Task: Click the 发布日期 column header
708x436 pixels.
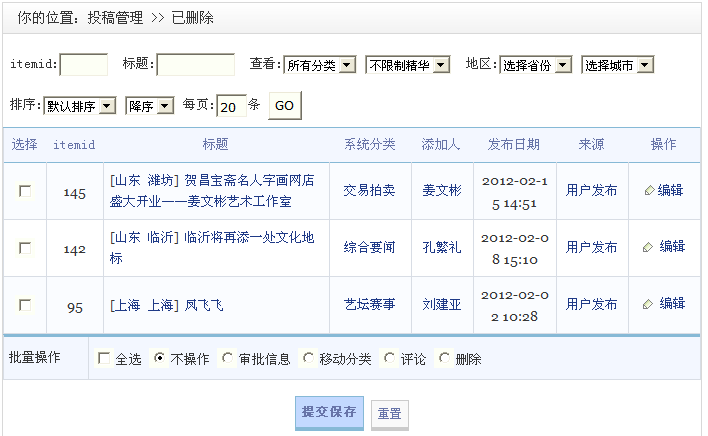Action: click(514, 144)
